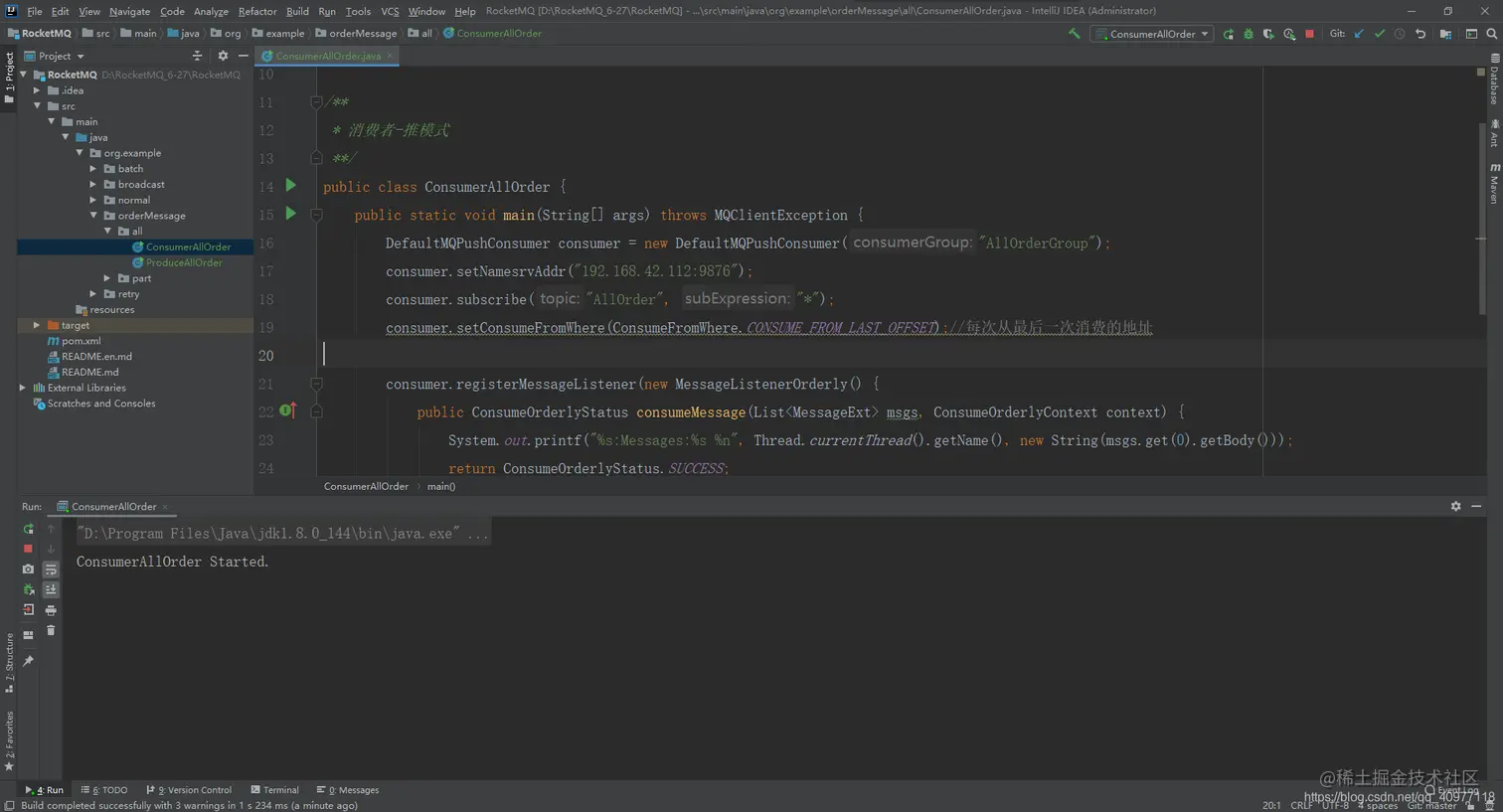Toggle the Maven side panel
1503x812 pixels.
point(1494,183)
